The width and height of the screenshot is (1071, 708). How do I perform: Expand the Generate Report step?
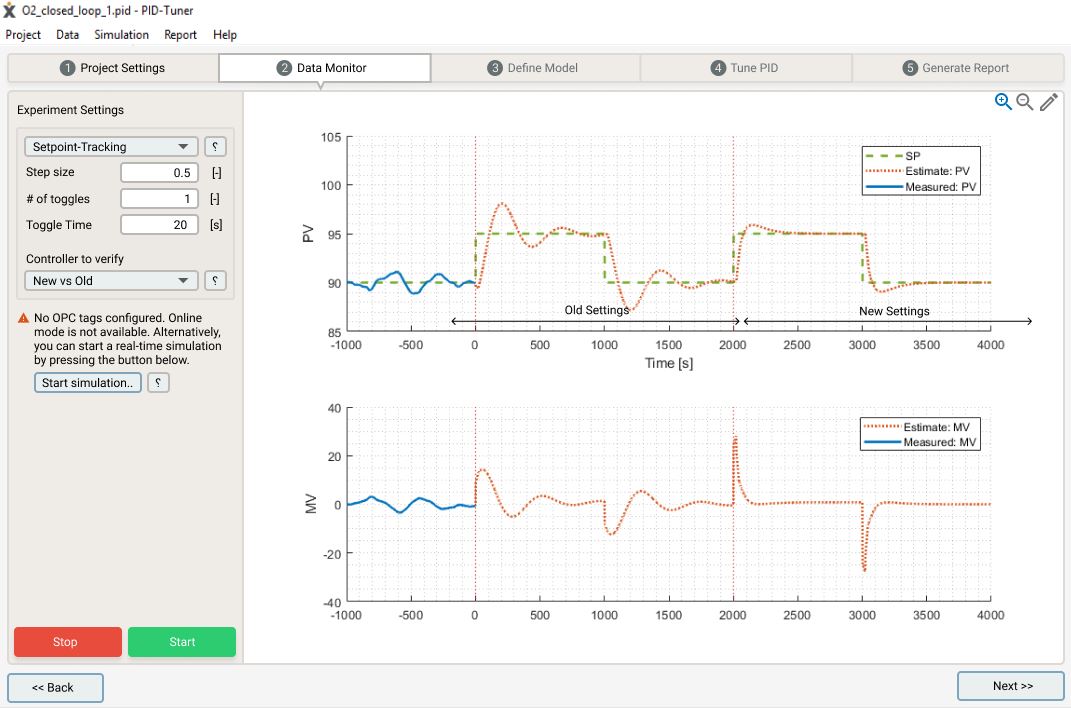coord(957,67)
